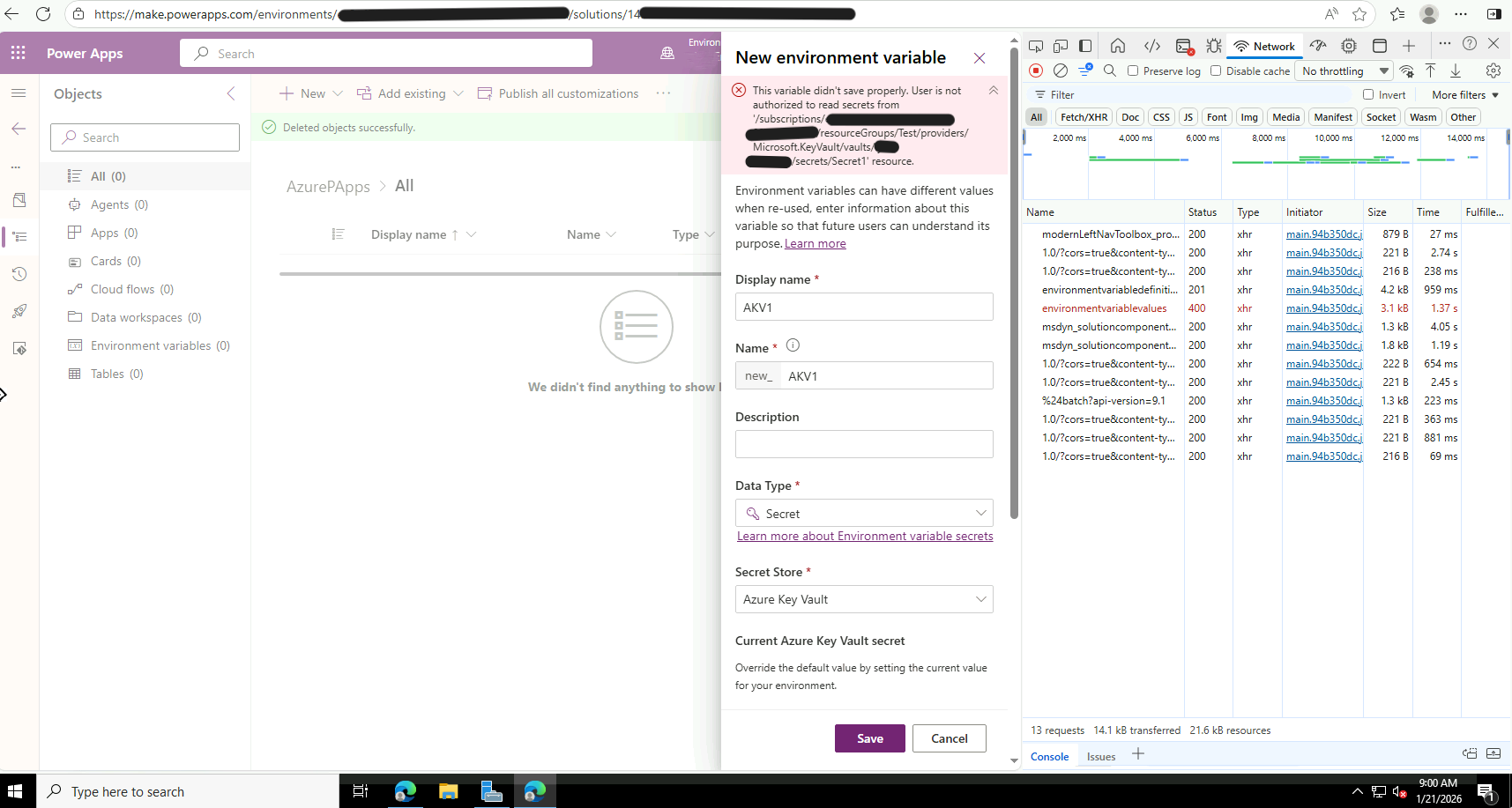Switch to the Network tab

1264,46
